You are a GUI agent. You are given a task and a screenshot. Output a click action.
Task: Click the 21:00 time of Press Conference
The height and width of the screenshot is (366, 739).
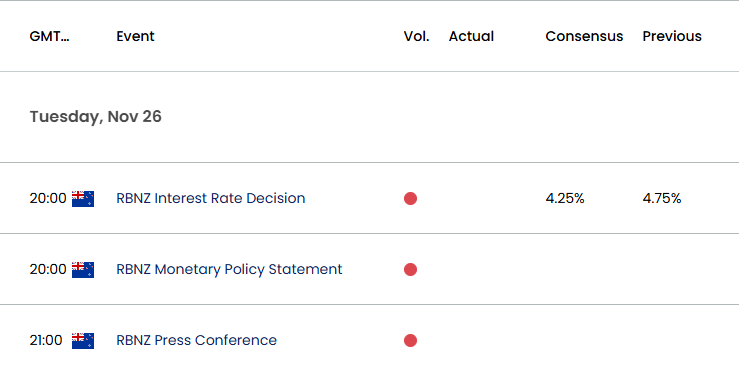(46, 341)
